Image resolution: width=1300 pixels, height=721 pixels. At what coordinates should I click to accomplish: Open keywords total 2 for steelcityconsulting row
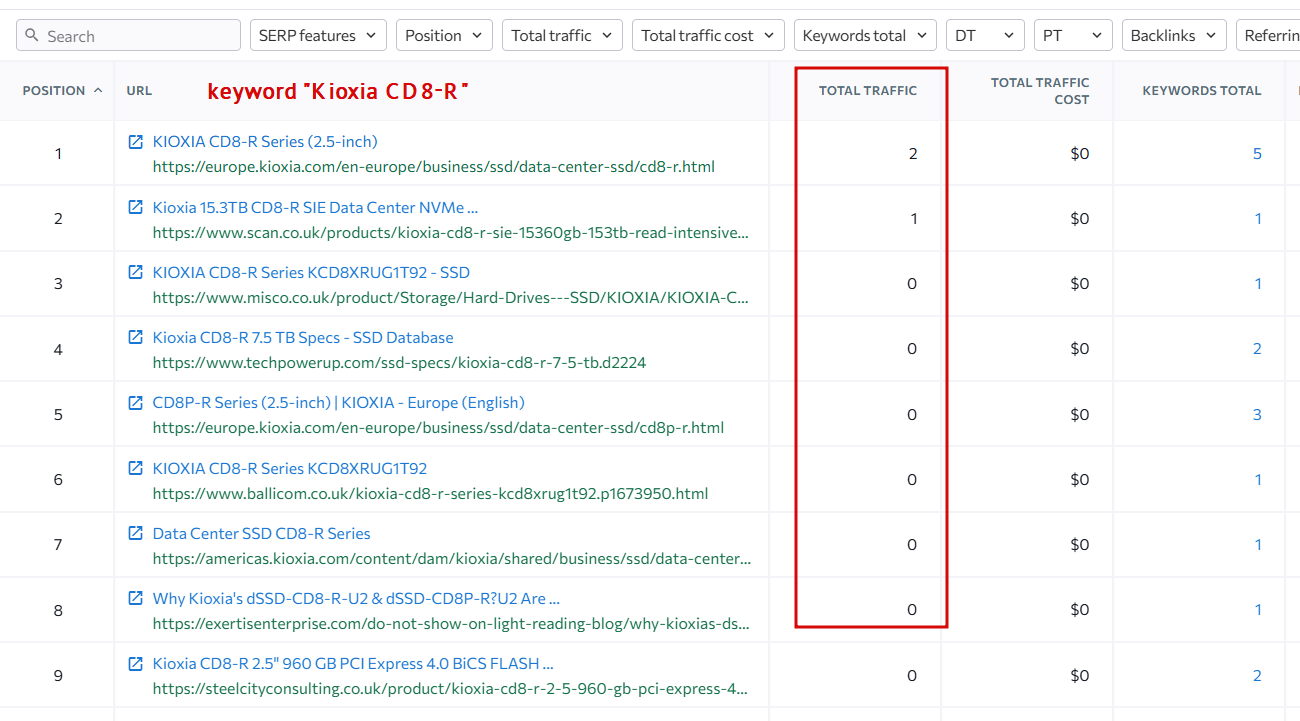pyautogui.click(x=1257, y=676)
